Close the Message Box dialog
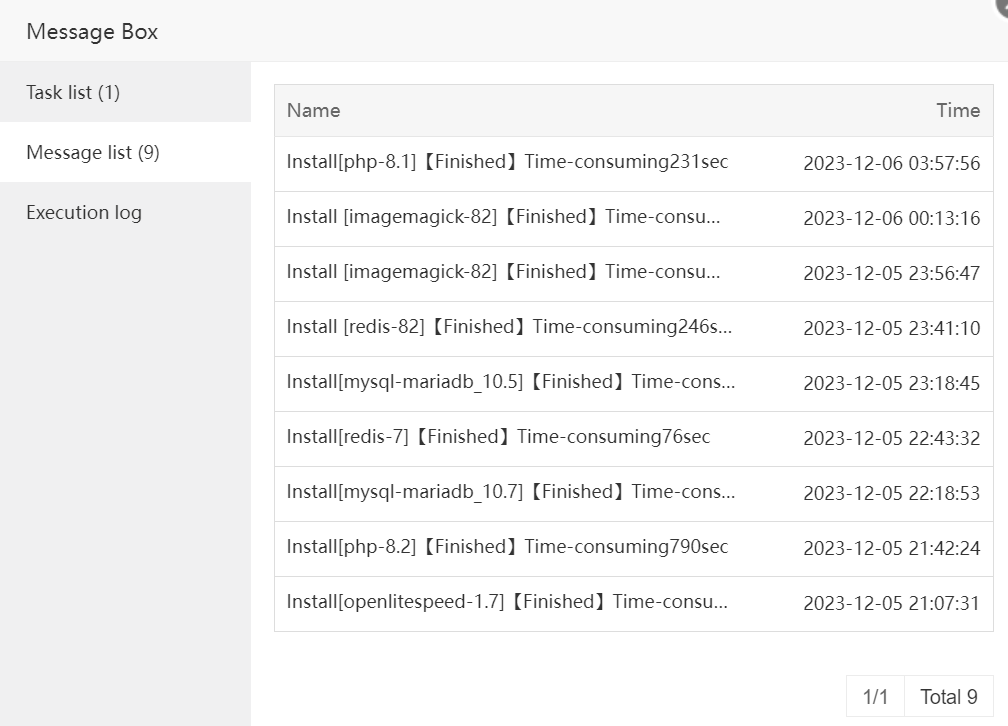The image size is (1008, 726). click(1001, 6)
